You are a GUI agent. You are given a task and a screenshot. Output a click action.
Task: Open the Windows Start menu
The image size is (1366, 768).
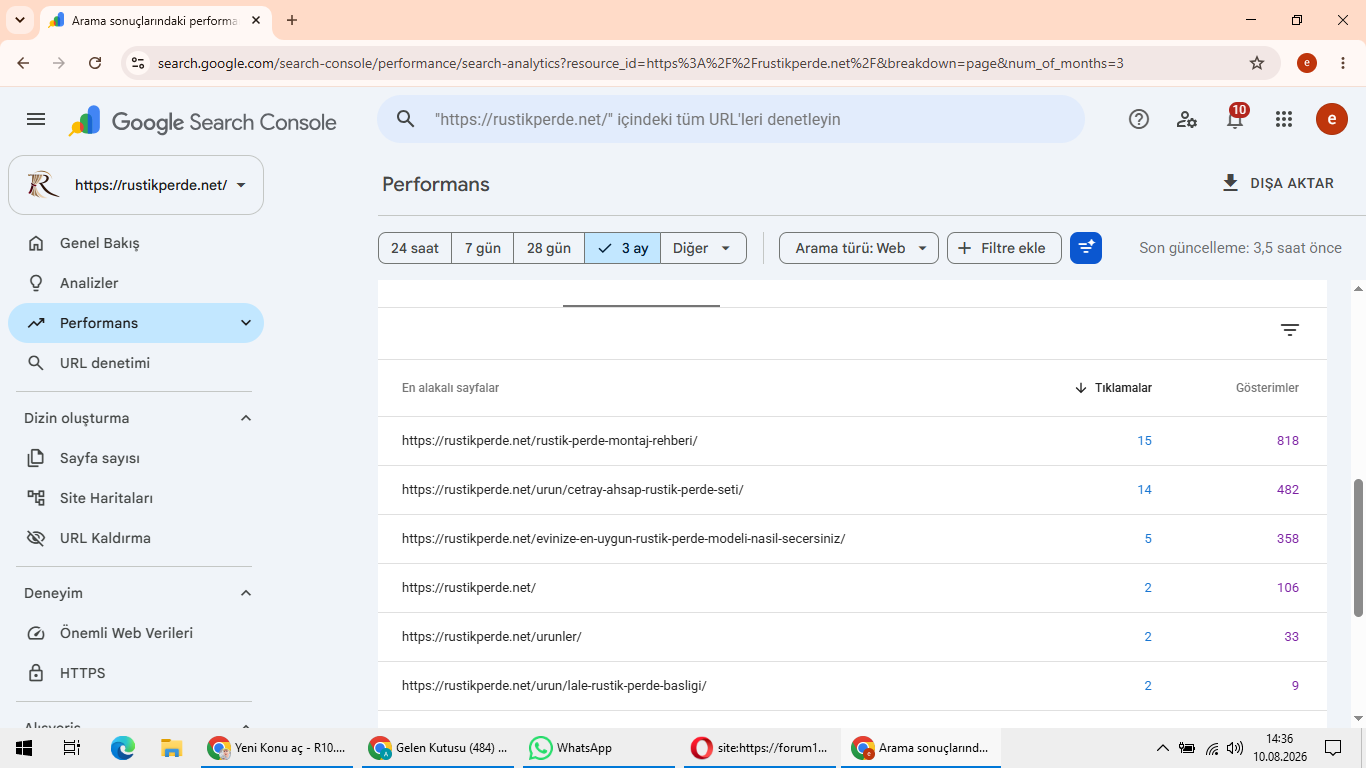pos(24,748)
